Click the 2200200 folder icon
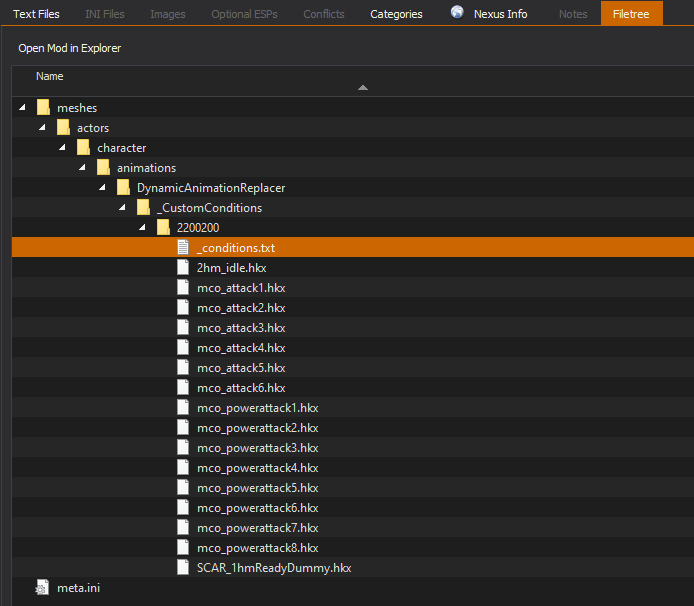The image size is (694, 606). pos(163,228)
